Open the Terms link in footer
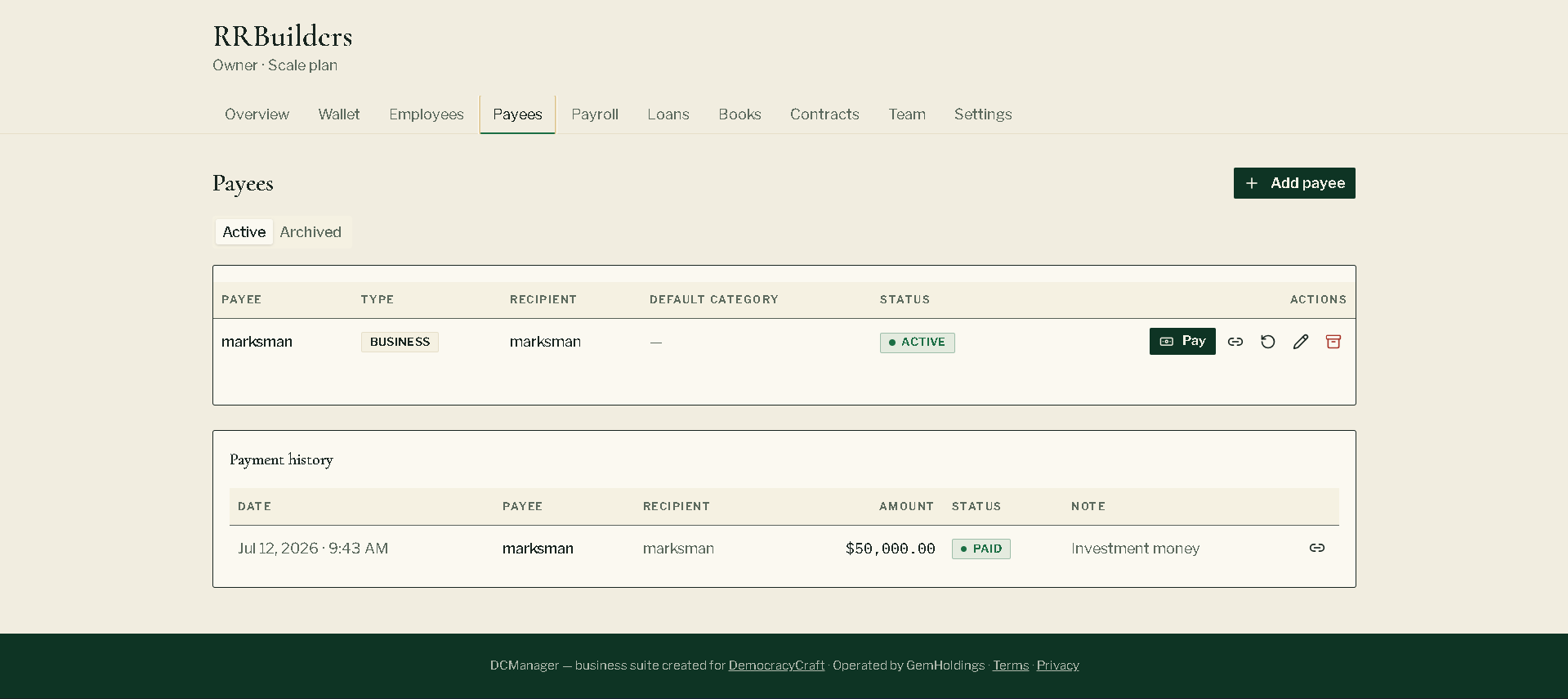 pos(1011,665)
